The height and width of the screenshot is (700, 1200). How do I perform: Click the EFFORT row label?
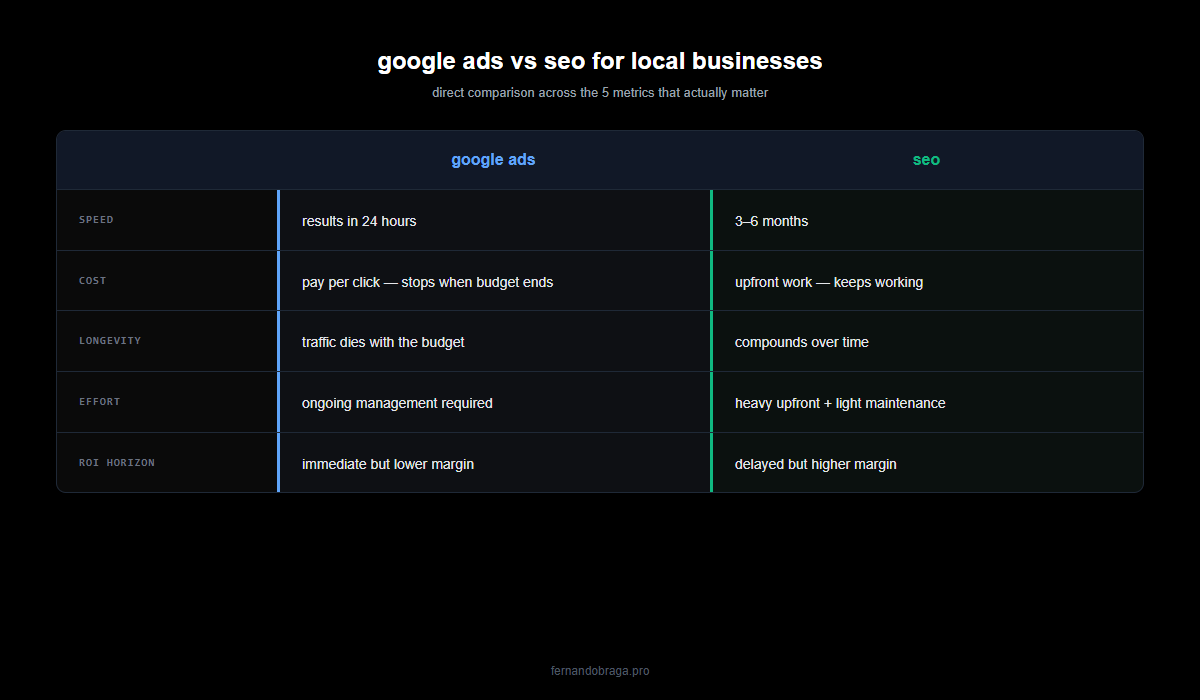[100, 402]
